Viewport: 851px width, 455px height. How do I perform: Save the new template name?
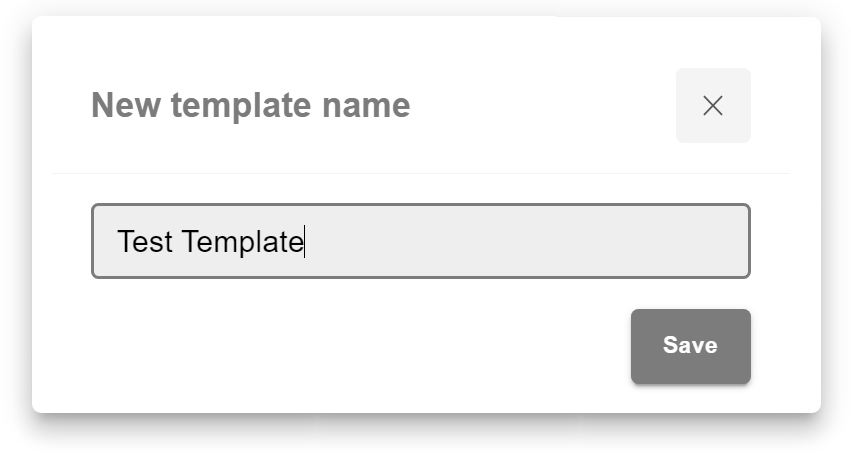pyautogui.click(x=690, y=346)
